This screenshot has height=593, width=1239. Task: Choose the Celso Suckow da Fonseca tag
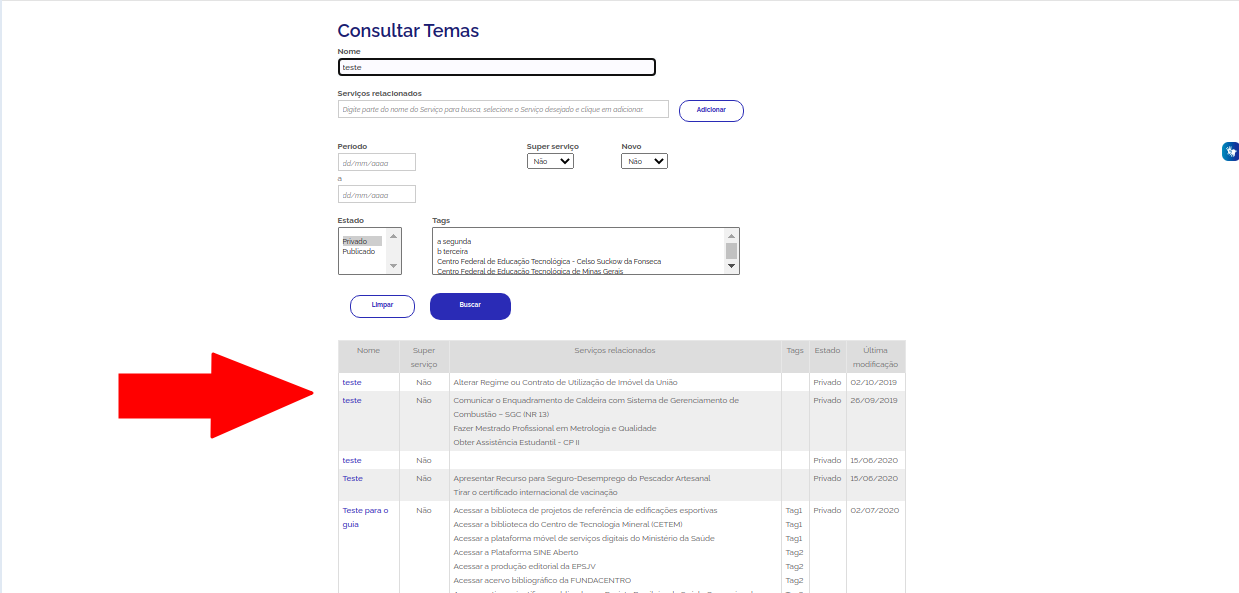[x=548, y=262]
